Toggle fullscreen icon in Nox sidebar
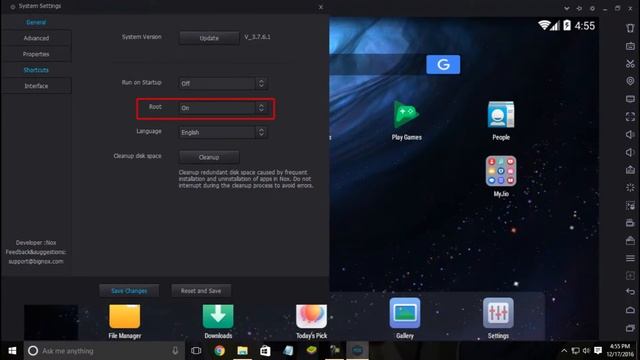 click(630, 117)
